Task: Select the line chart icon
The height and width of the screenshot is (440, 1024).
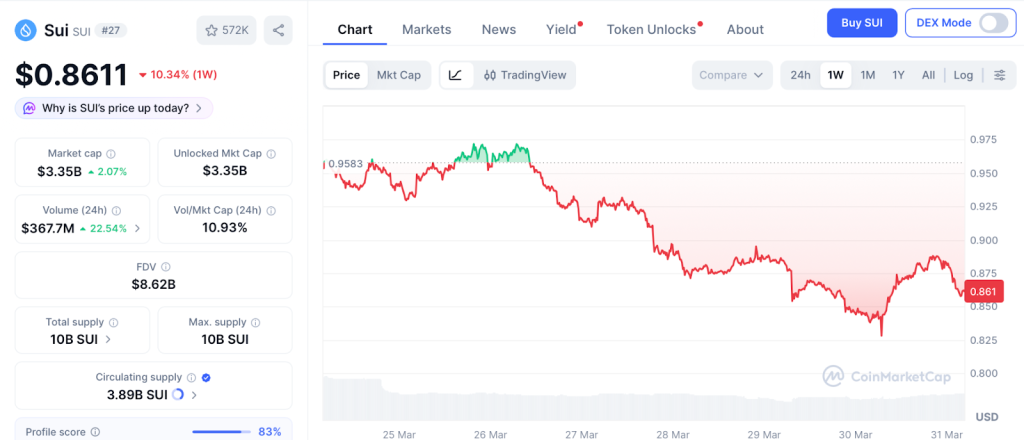Action: 455,75
